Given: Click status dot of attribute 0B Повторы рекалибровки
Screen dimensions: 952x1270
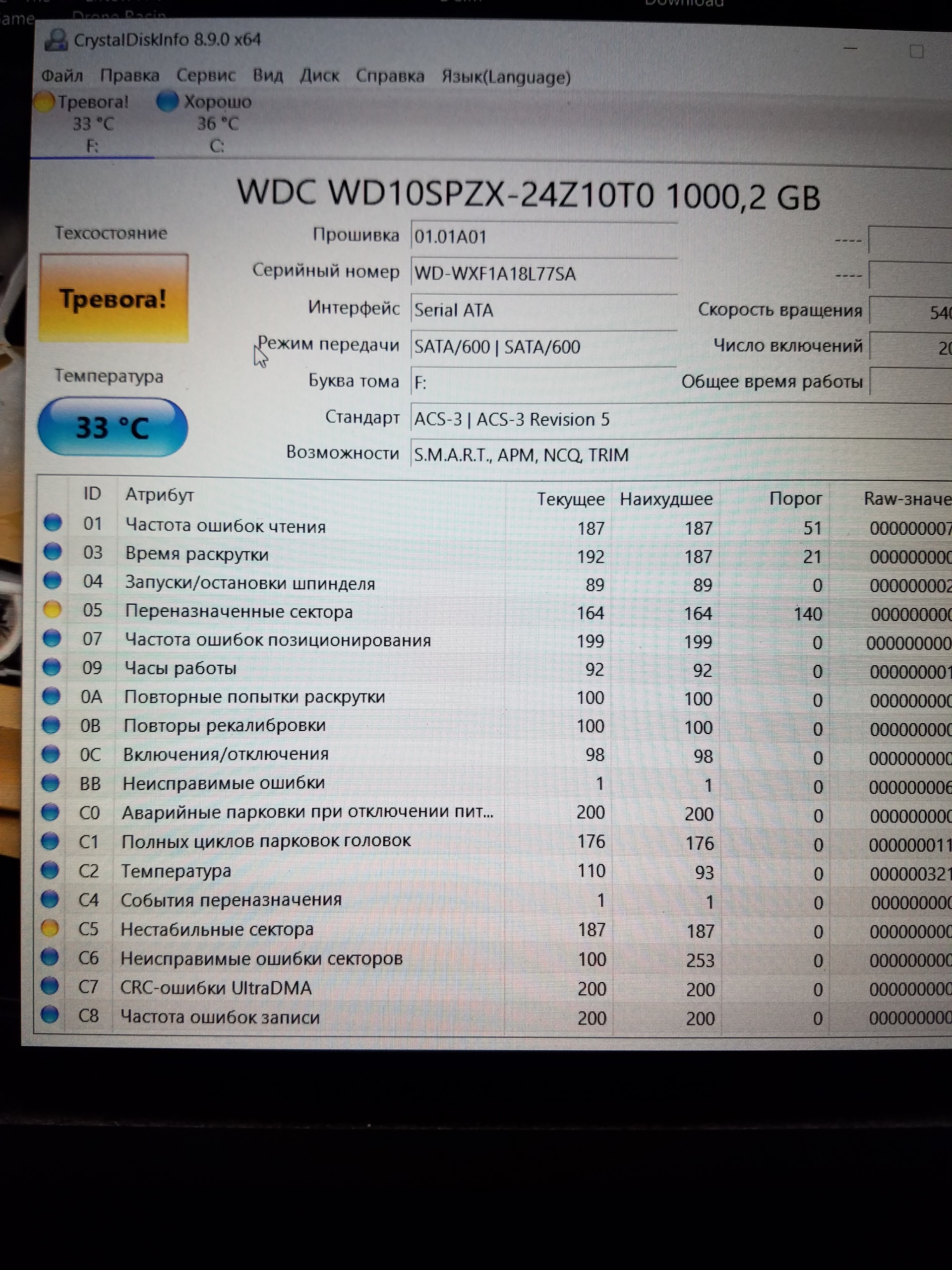Looking at the screenshot, I should pos(51,725).
